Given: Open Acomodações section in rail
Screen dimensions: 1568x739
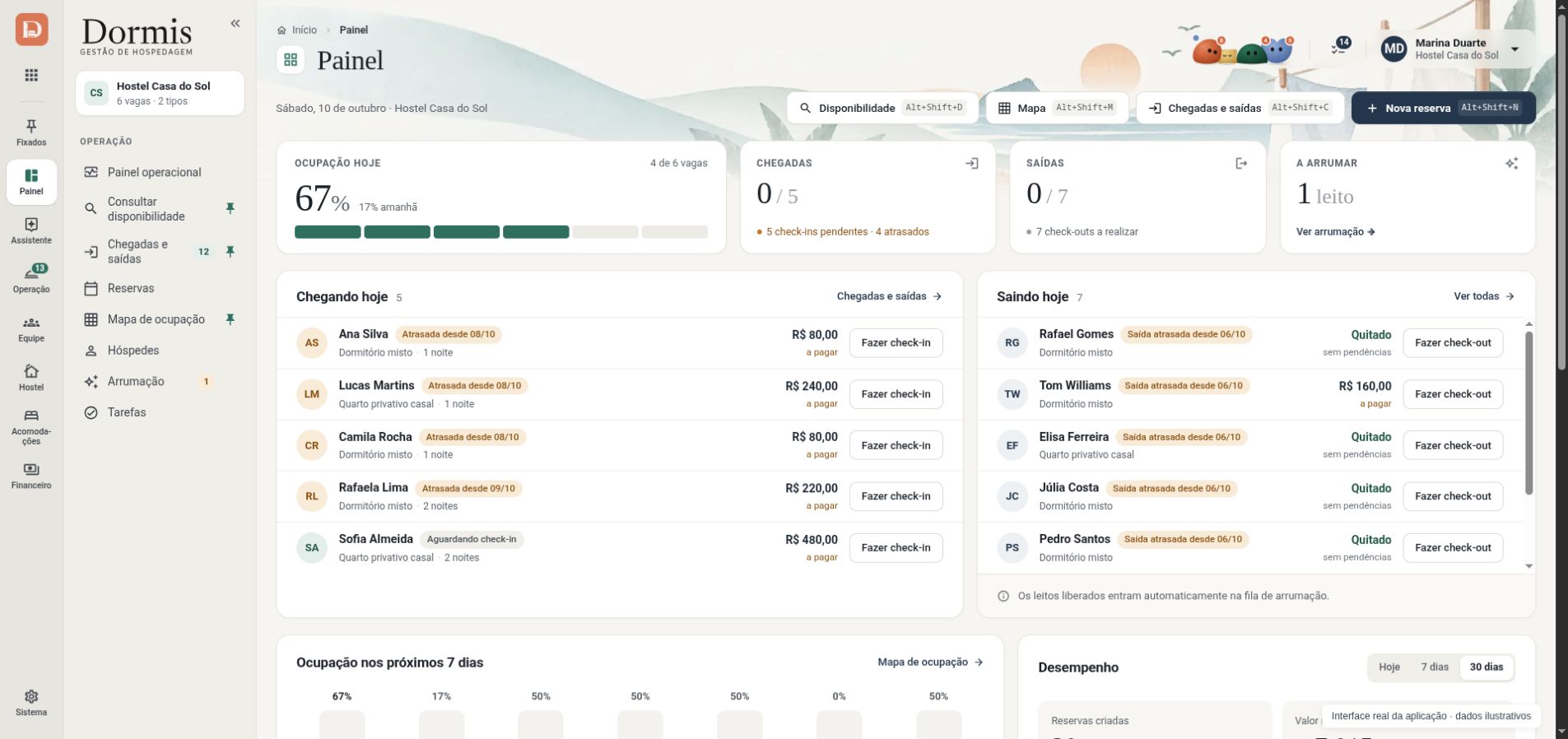Looking at the screenshot, I should 31,426.
